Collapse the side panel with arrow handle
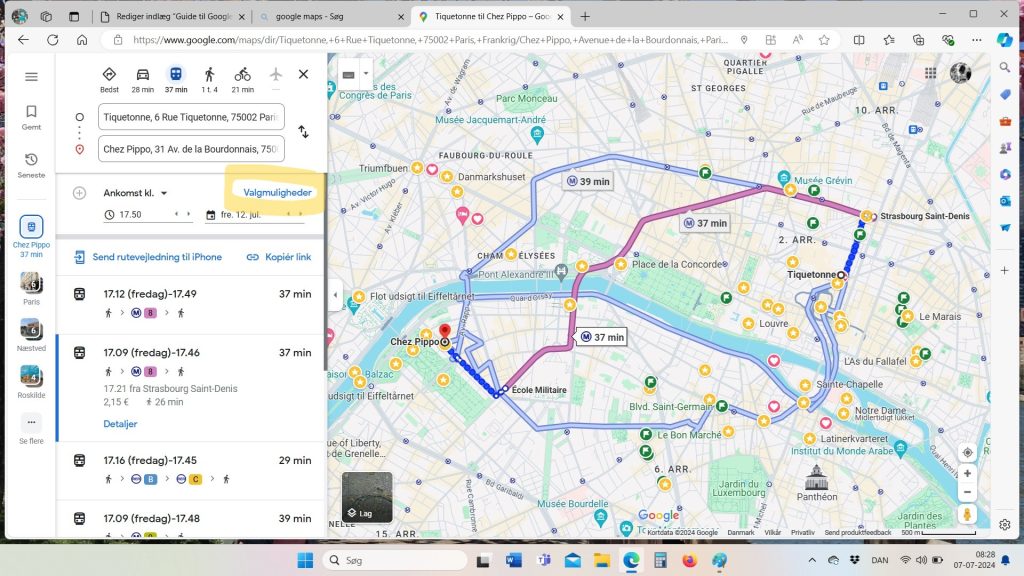Viewport: 1024px width, 576px height. [x=335, y=295]
